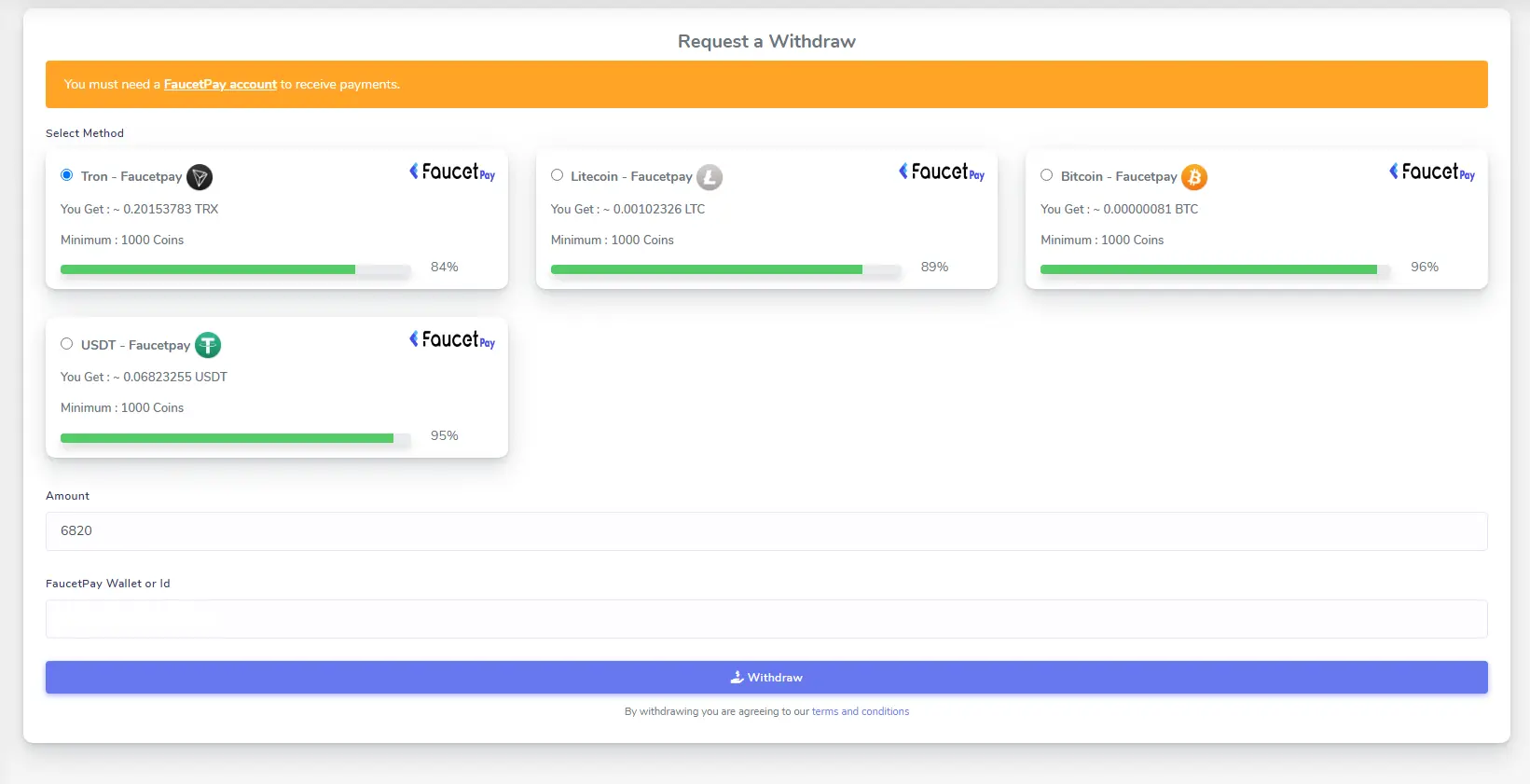The height and width of the screenshot is (784, 1530).
Task: Select the Litecoin - Faucetpay radio button
Action: click(x=558, y=175)
